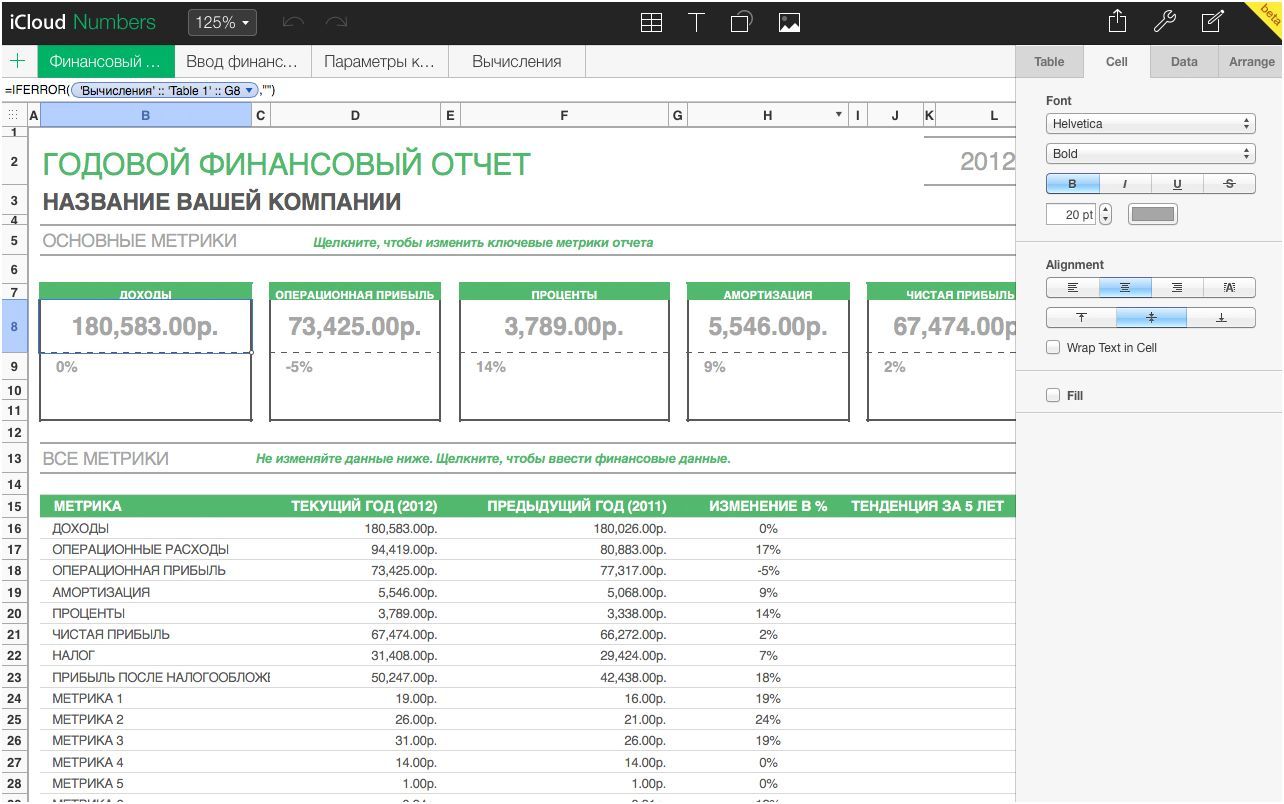Insert a table using the Table icon
The width and height of the screenshot is (1284, 804).
coord(651,21)
